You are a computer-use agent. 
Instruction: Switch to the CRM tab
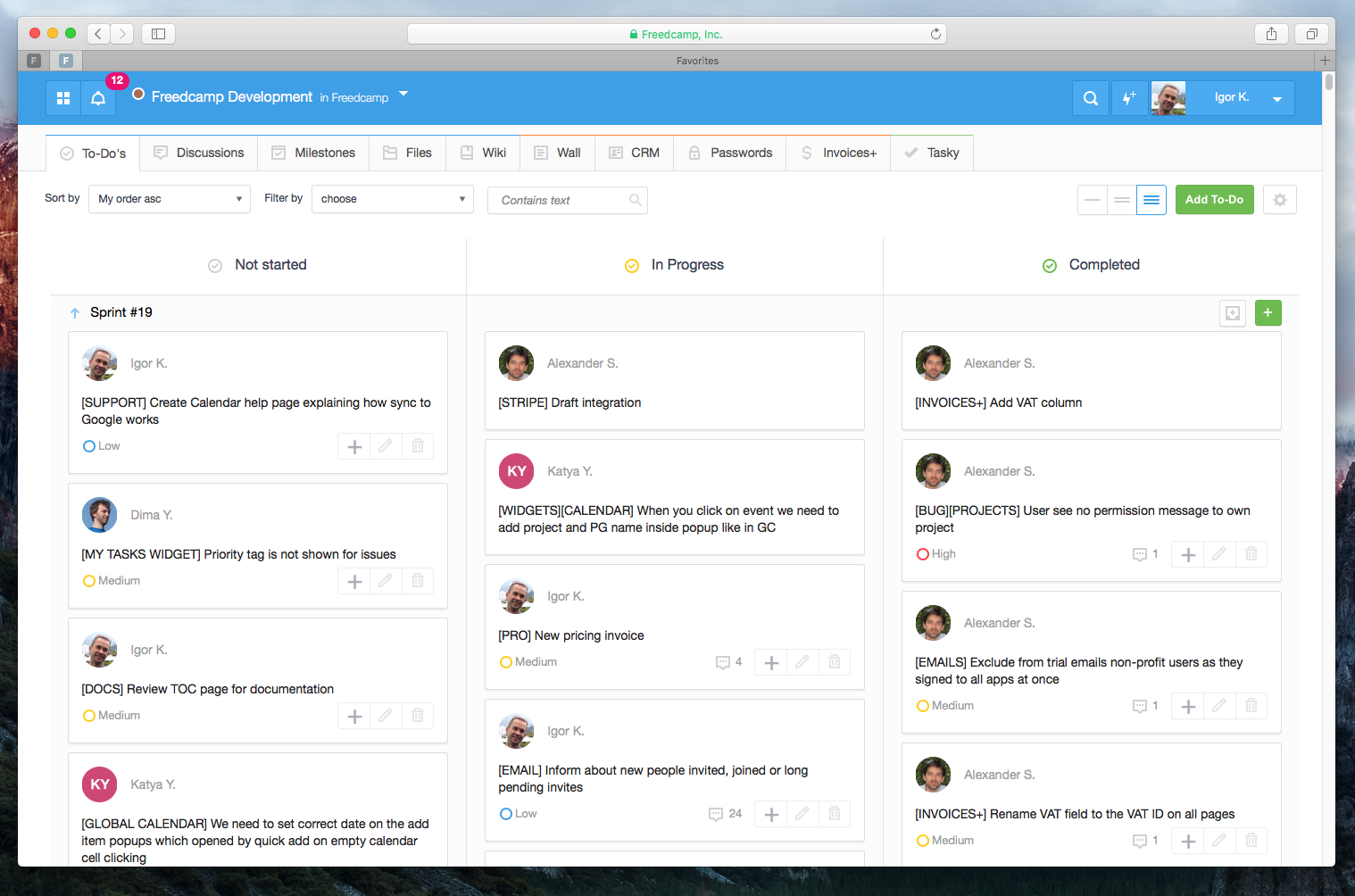tap(634, 153)
